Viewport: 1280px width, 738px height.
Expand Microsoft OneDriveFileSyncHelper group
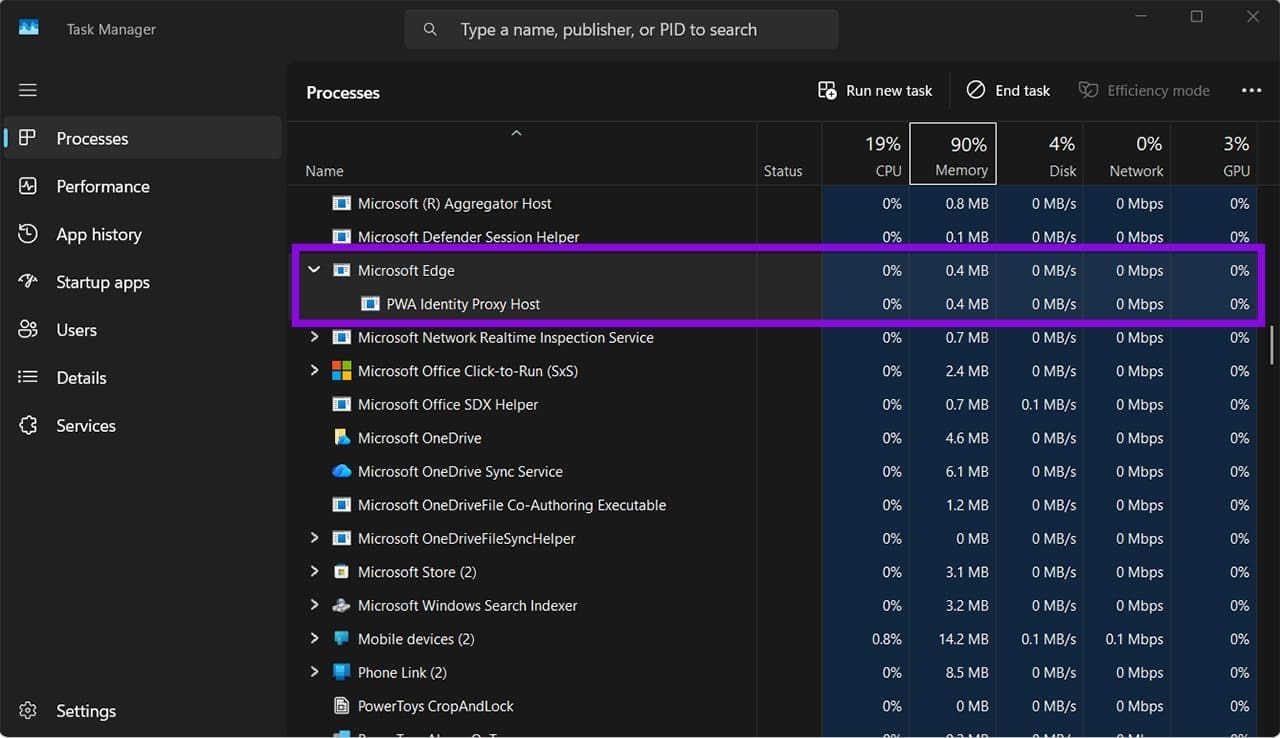click(314, 538)
